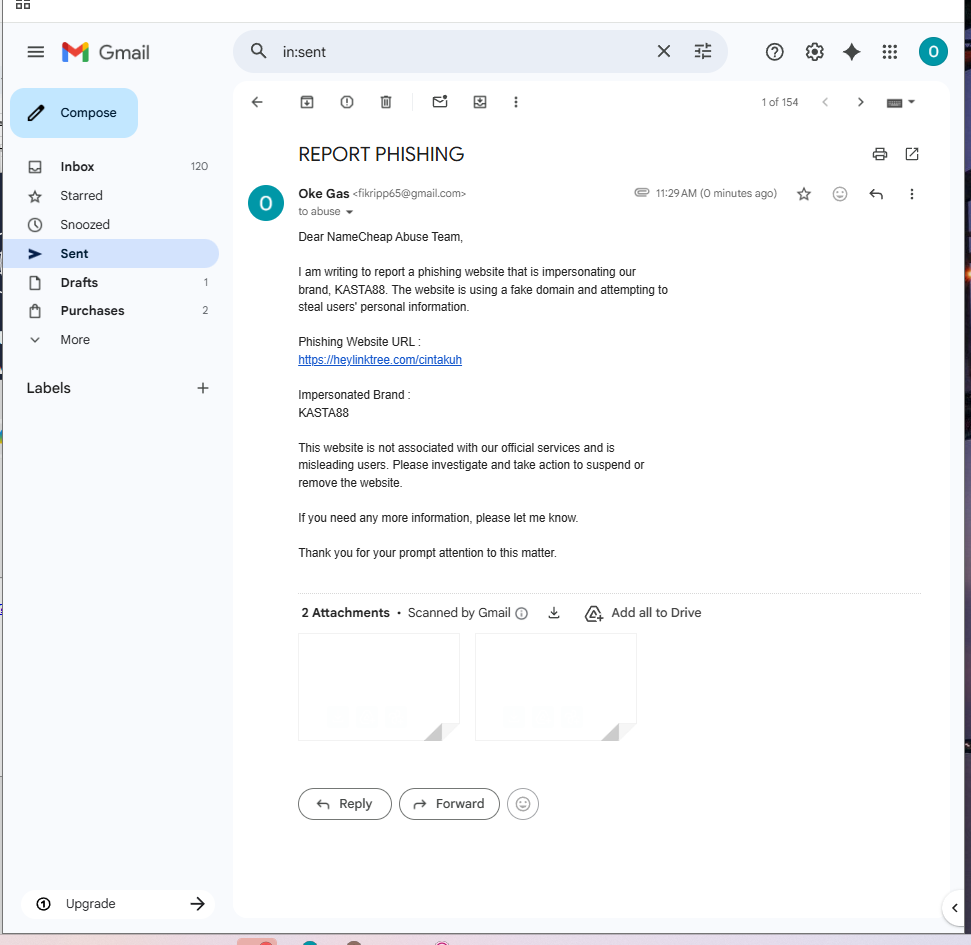This screenshot has width=971, height=945.
Task: Click the paperclip attachment indicator
Action: pyautogui.click(x=642, y=193)
